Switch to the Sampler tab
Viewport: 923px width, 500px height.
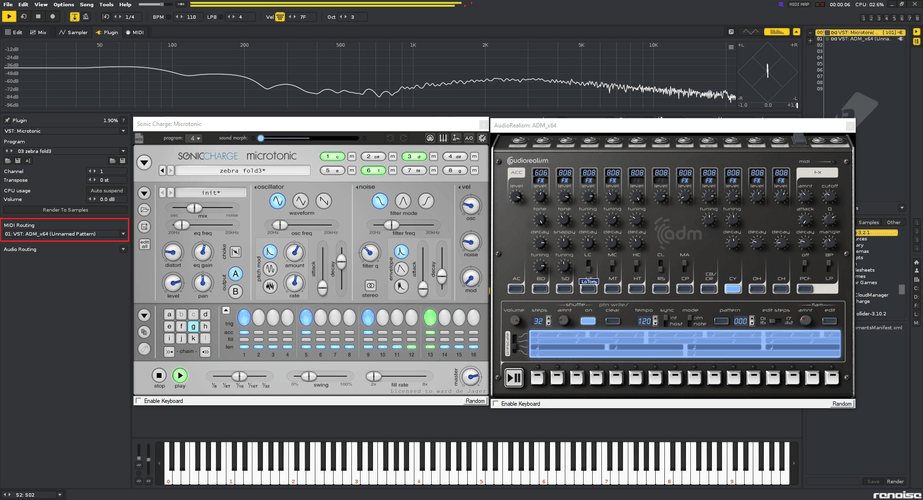(x=73, y=32)
